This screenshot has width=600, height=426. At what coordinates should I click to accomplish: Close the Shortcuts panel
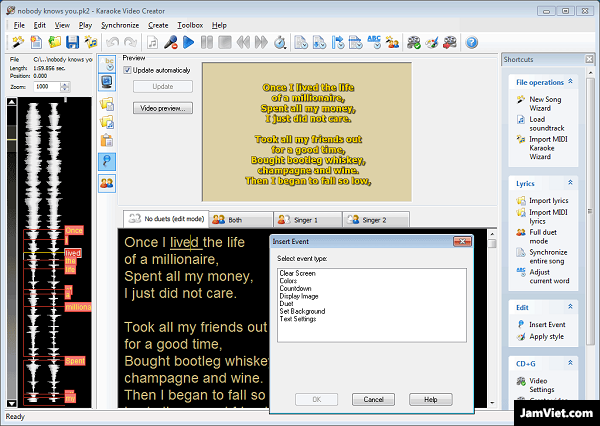coord(589,59)
